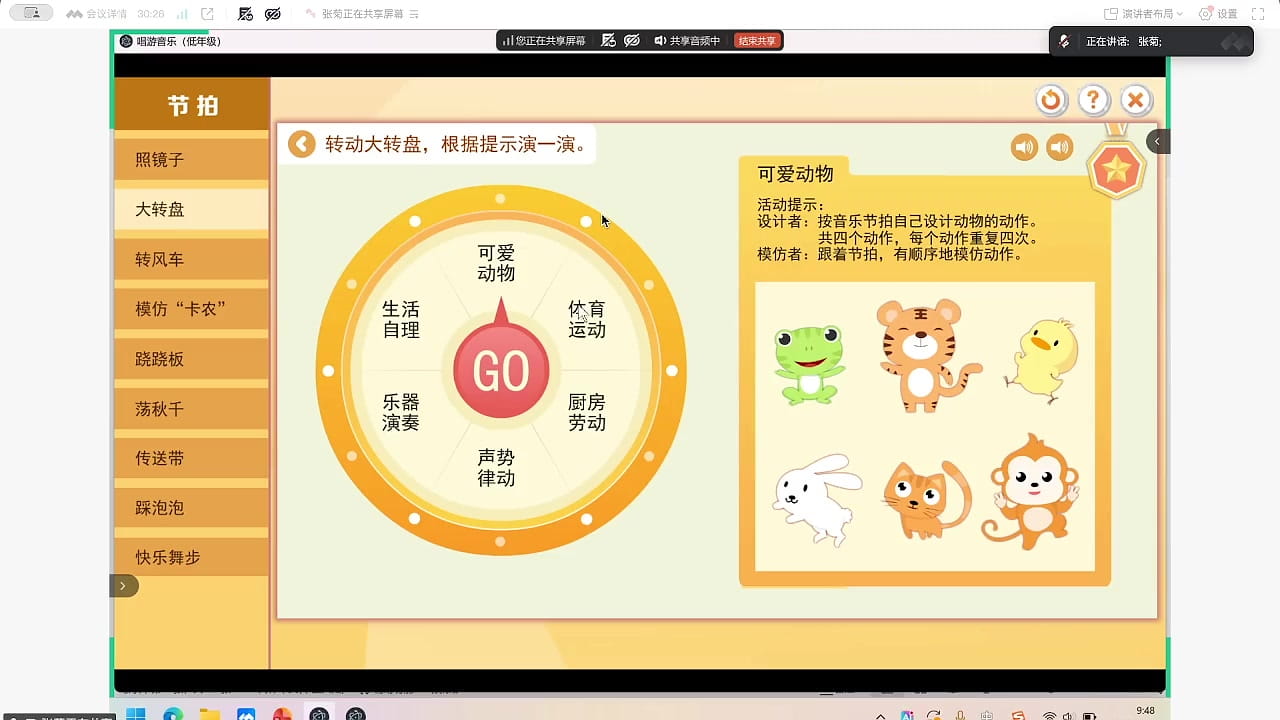1280x720 pixels.
Task: Select 快乐舞步 in the sidebar
Action: coord(191,558)
